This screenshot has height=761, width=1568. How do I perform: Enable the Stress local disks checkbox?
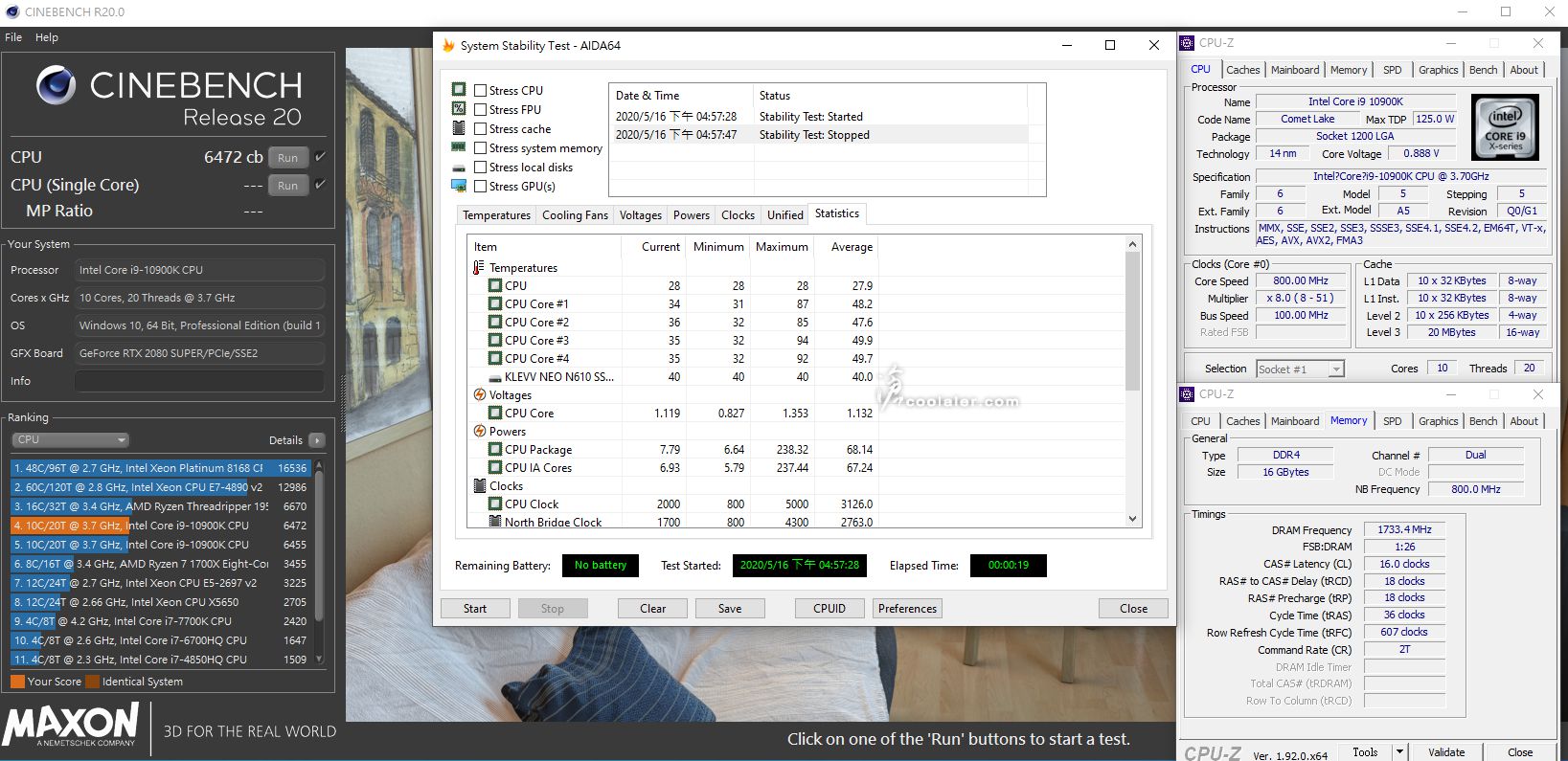[x=481, y=167]
